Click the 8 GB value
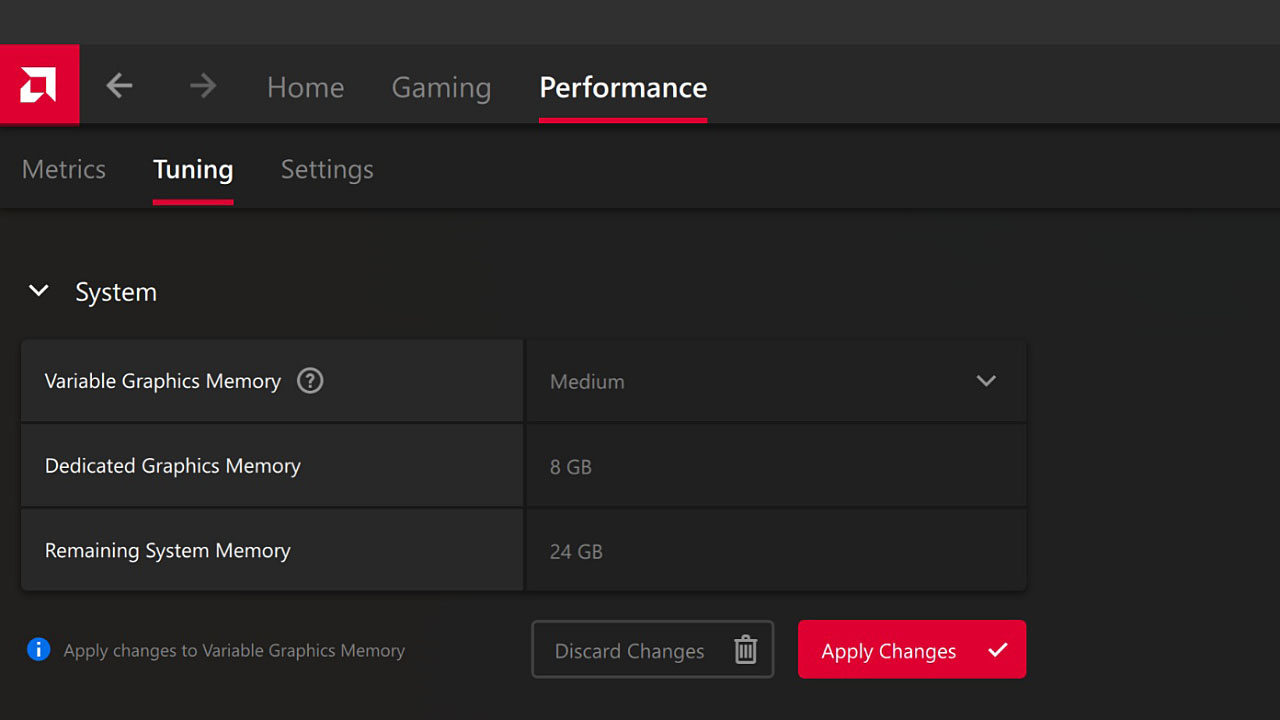The width and height of the screenshot is (1280, 720). tap(571, 467)
